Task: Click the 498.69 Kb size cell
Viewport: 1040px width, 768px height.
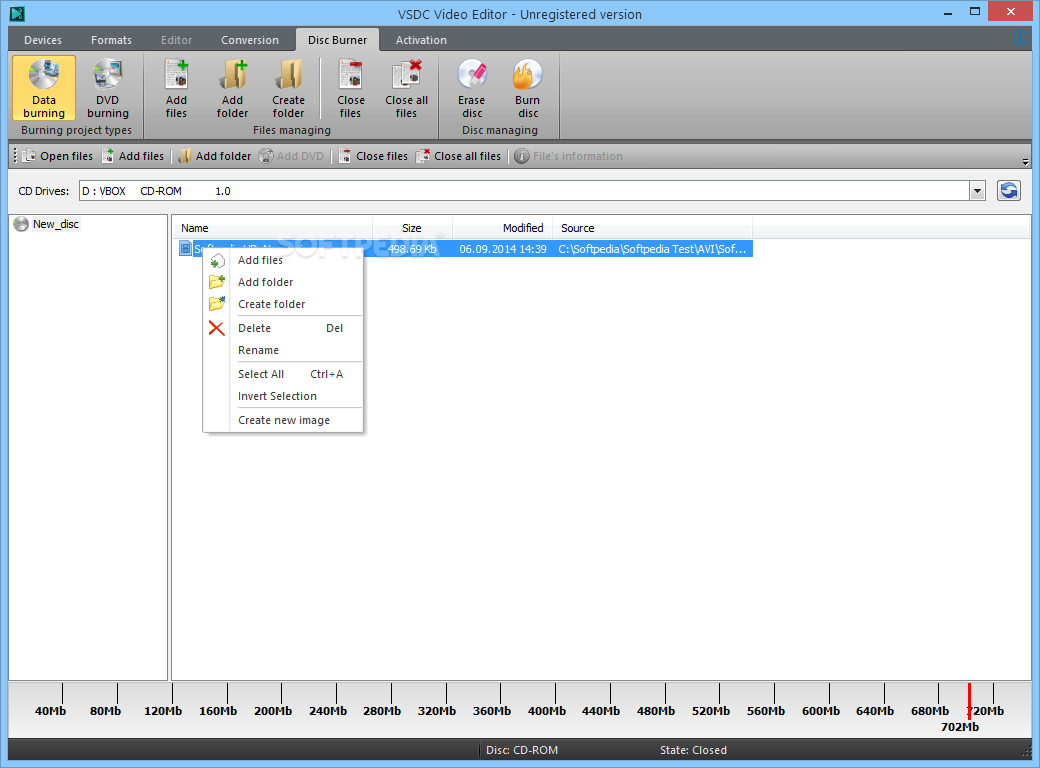Action: click(x=413, y=249)
